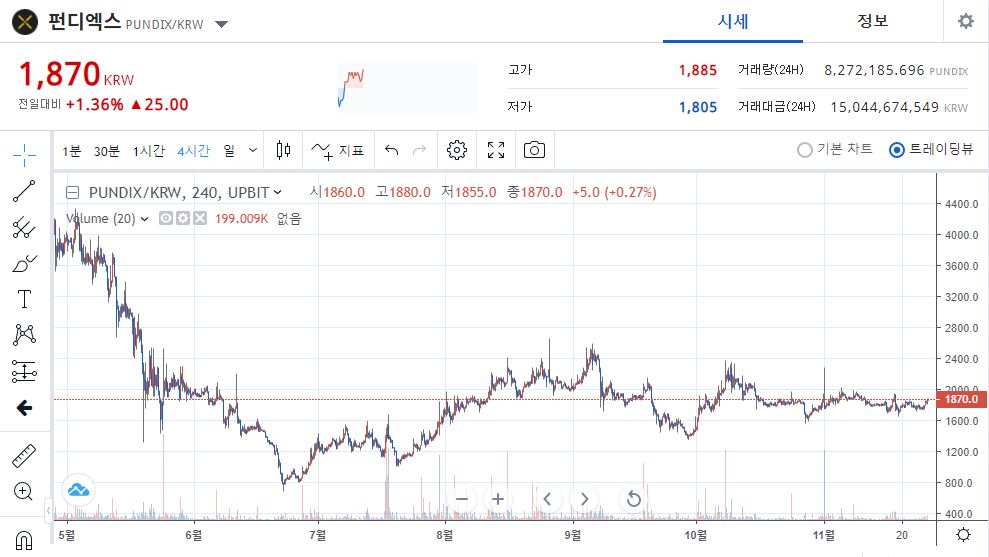
Task: Open the indicators (지표) menu
Action: (x=337, y=150)
